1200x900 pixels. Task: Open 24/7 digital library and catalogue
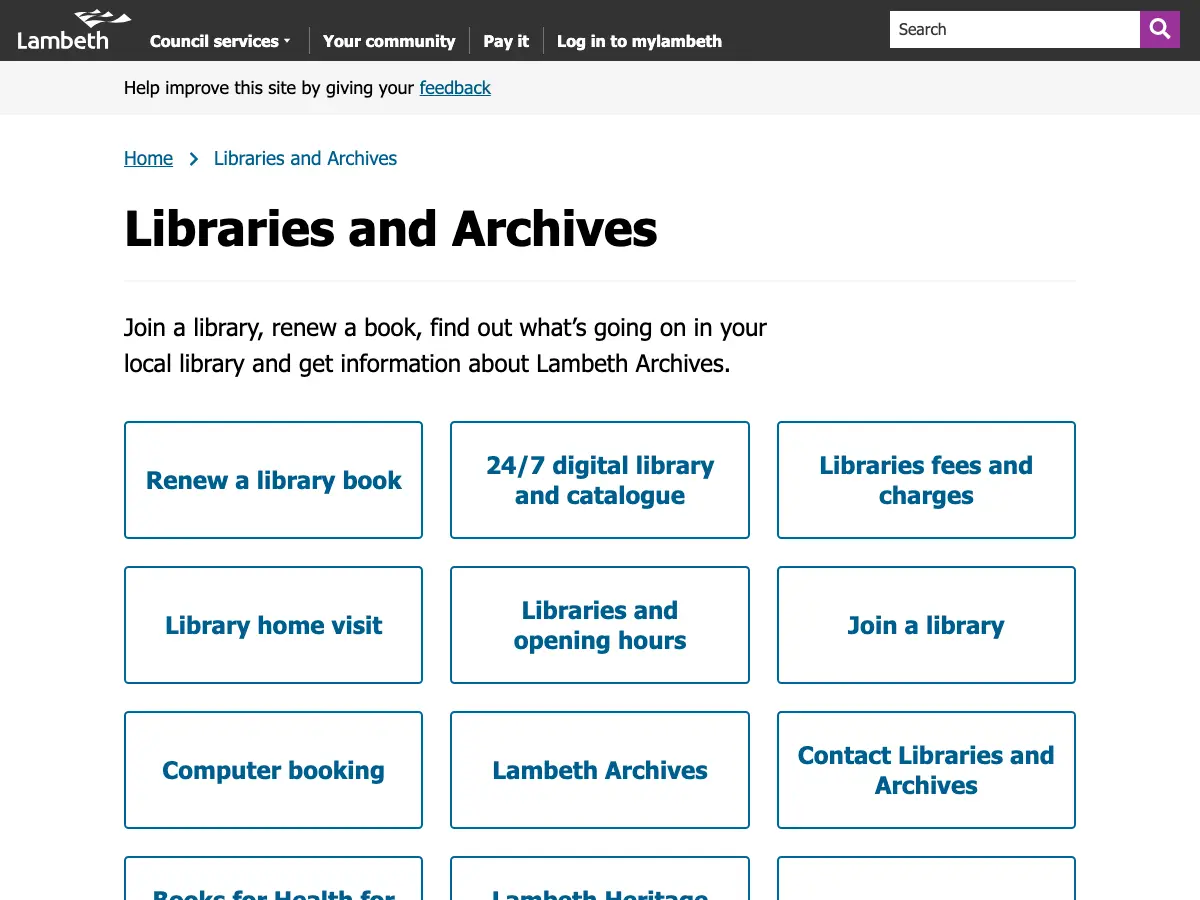pos(600,480)
